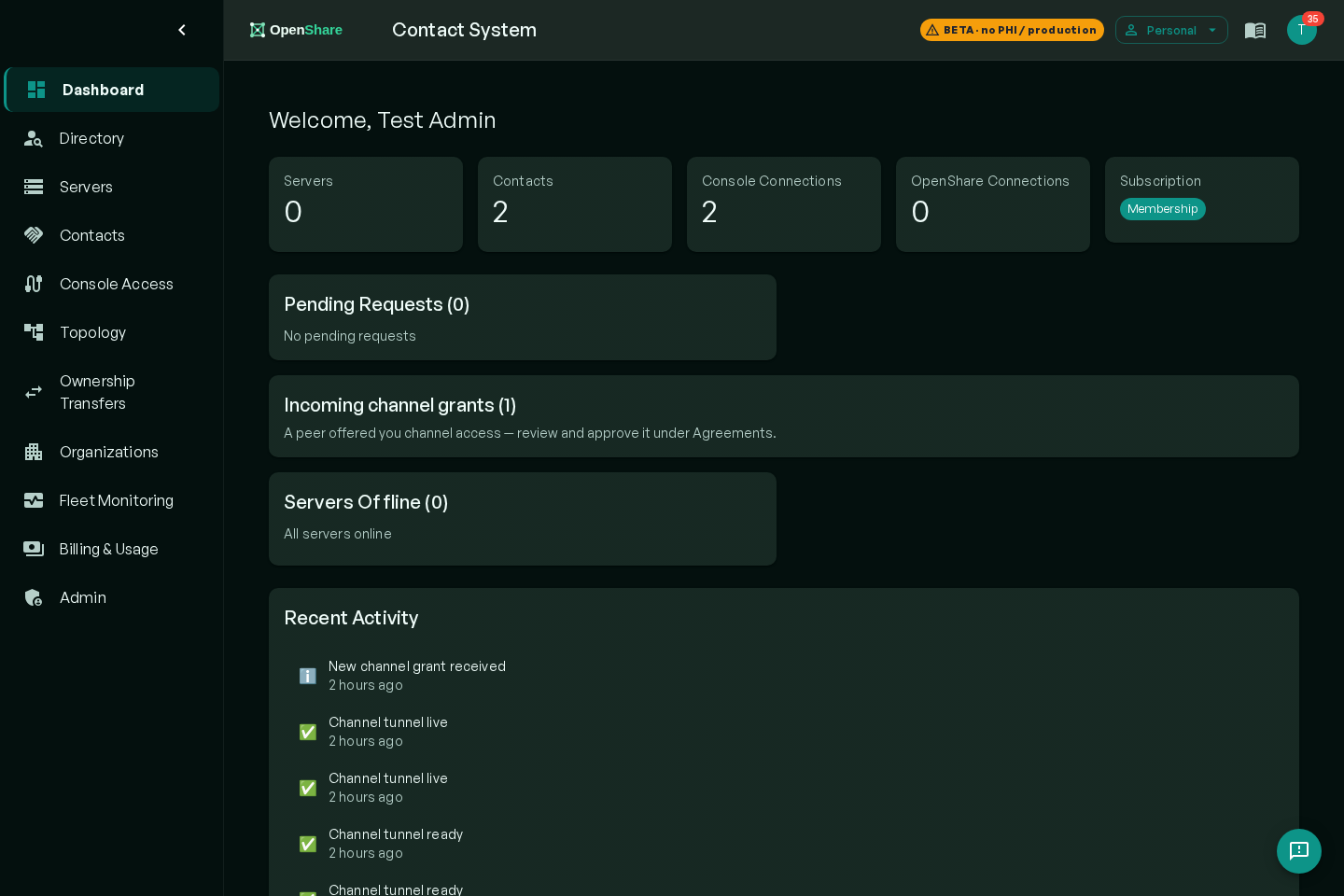Click the Ownership Transfers swap icon
The image size is (1344, 896).
[34, 392]
